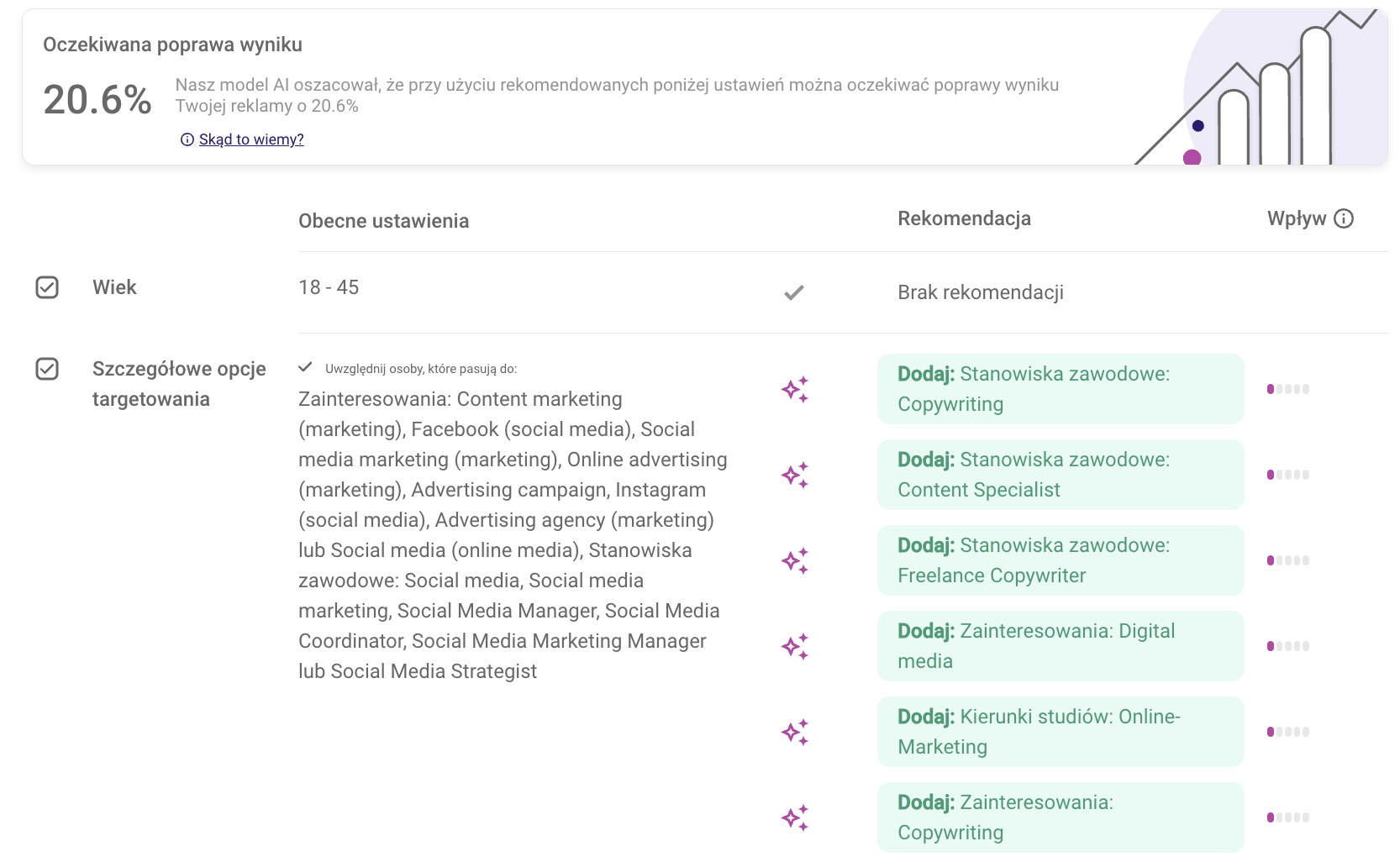Add recommendation Zainteresowania: Copywriting
1400x862 pixels.
click(x=1061, y=817)
